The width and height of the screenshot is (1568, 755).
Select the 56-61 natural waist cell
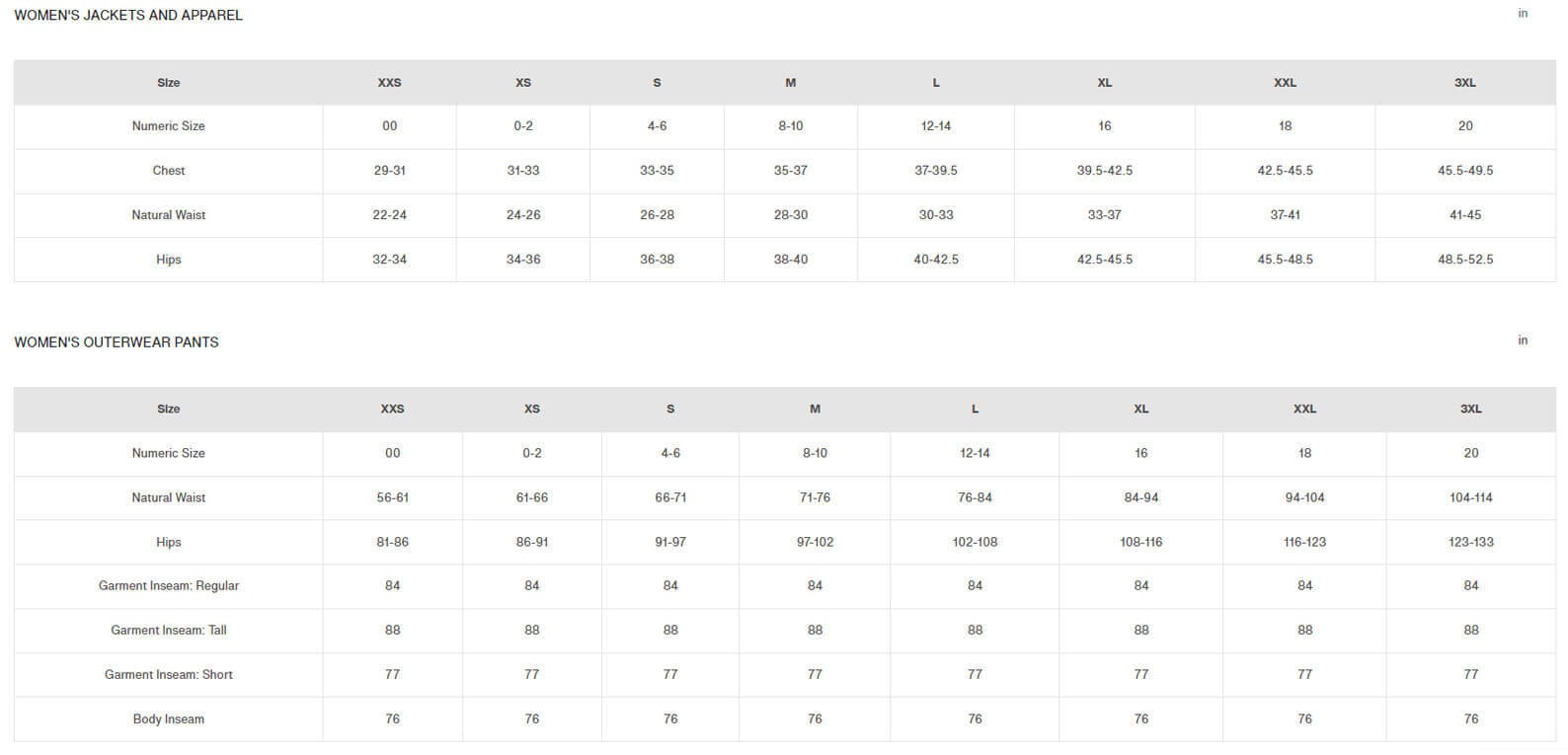[x=392, y=498]
